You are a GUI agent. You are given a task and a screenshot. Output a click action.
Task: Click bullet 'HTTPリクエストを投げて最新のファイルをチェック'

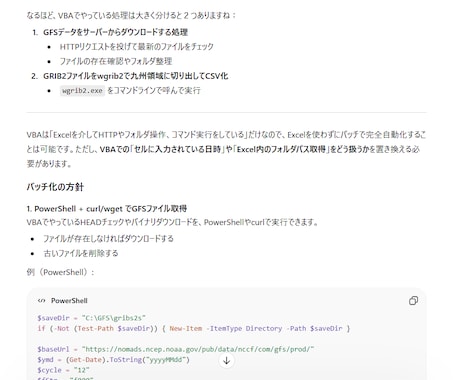tap(137, 47)
